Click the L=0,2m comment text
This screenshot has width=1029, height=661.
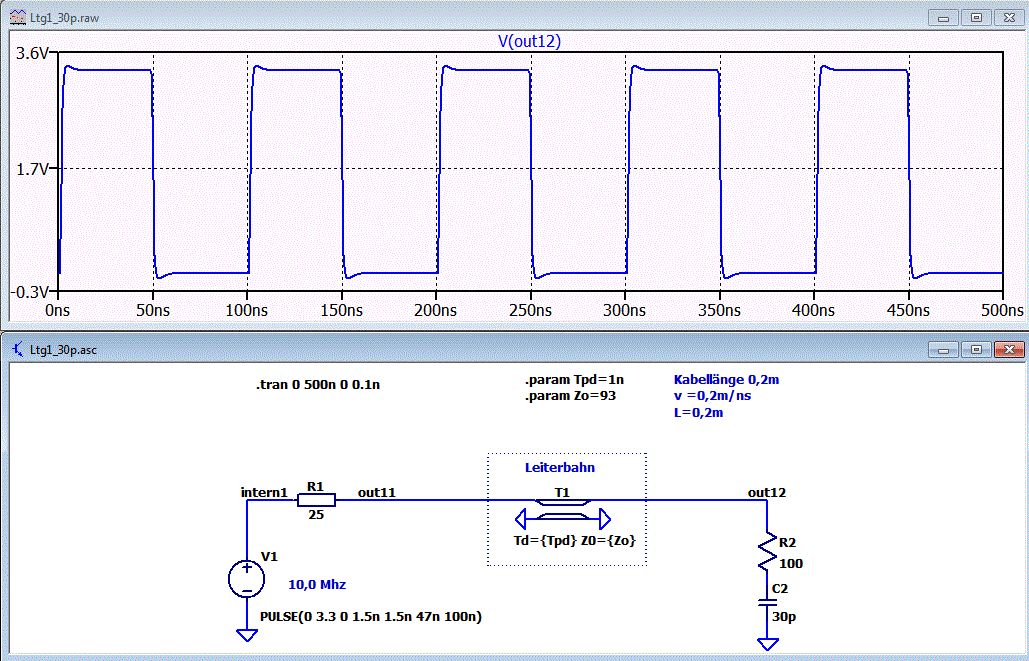[x=698, y=412]
